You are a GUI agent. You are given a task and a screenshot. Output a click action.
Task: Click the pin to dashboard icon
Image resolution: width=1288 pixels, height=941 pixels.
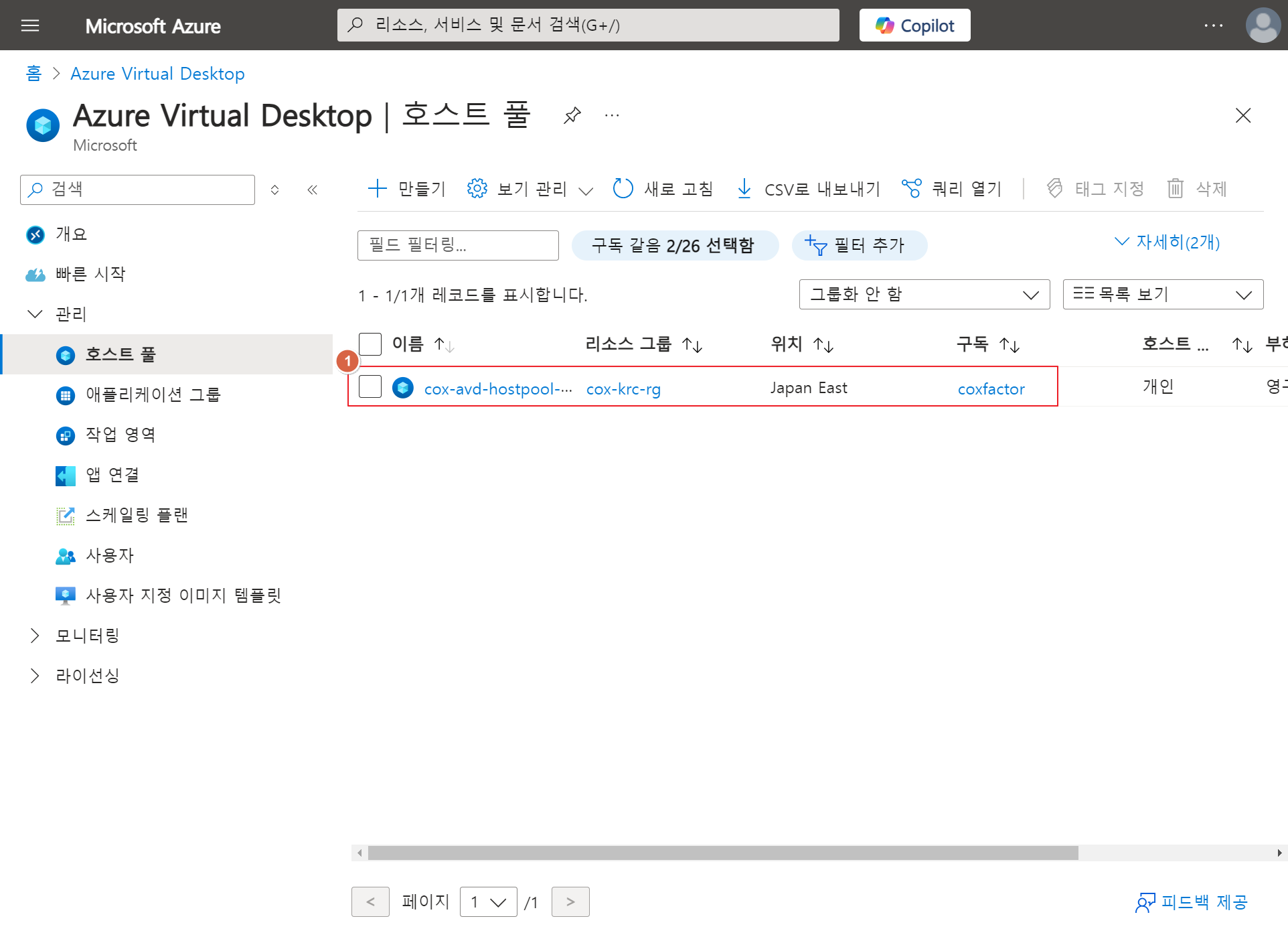[572, 115]
